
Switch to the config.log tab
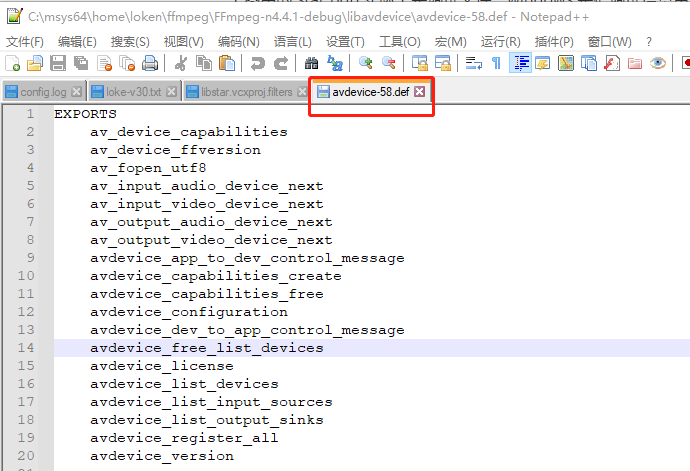tap(42, 92)
